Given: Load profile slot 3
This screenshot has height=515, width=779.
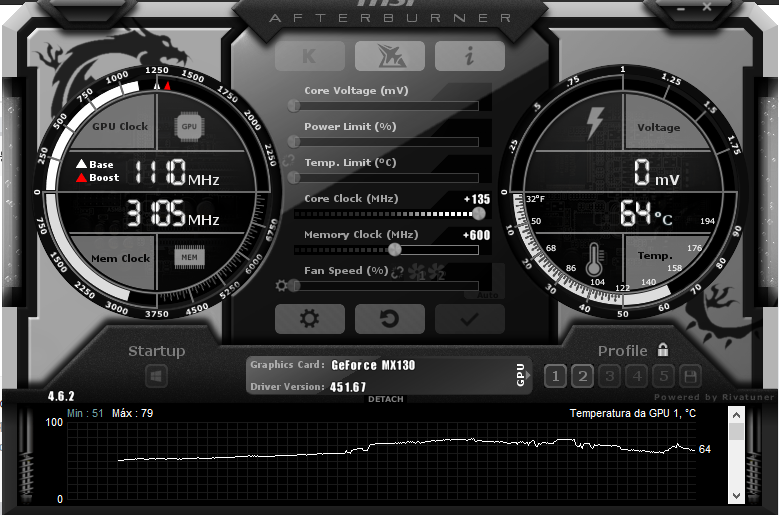Looking at the screenshot, I should pyautogui.click(x=610, y=376).
